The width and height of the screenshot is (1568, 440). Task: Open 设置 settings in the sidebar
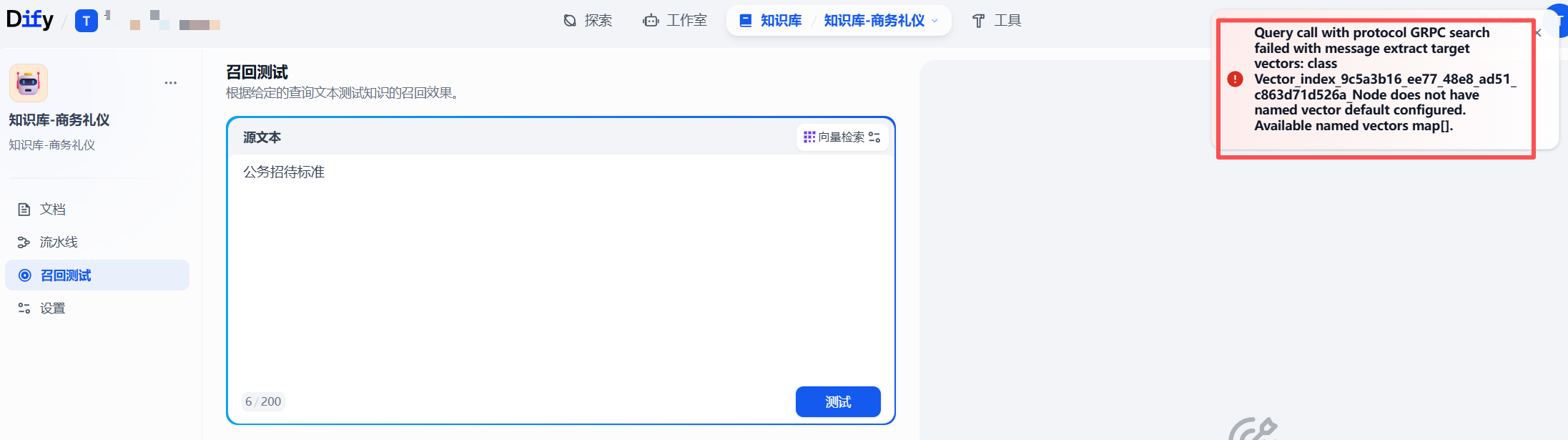tap(97, 308)
